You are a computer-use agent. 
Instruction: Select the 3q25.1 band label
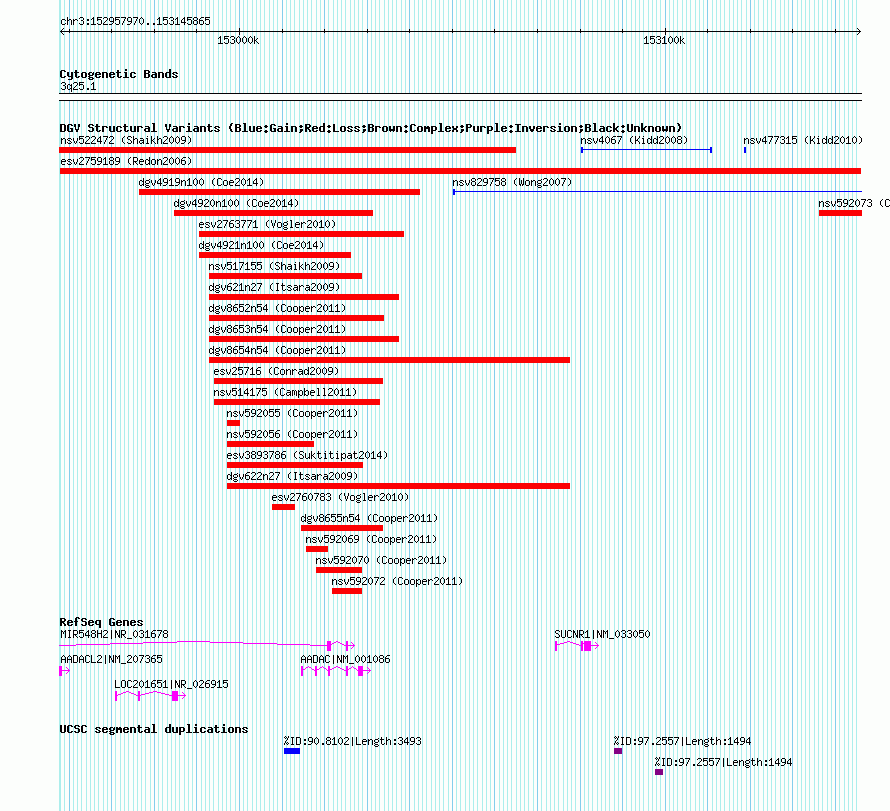tap(78, 86)
